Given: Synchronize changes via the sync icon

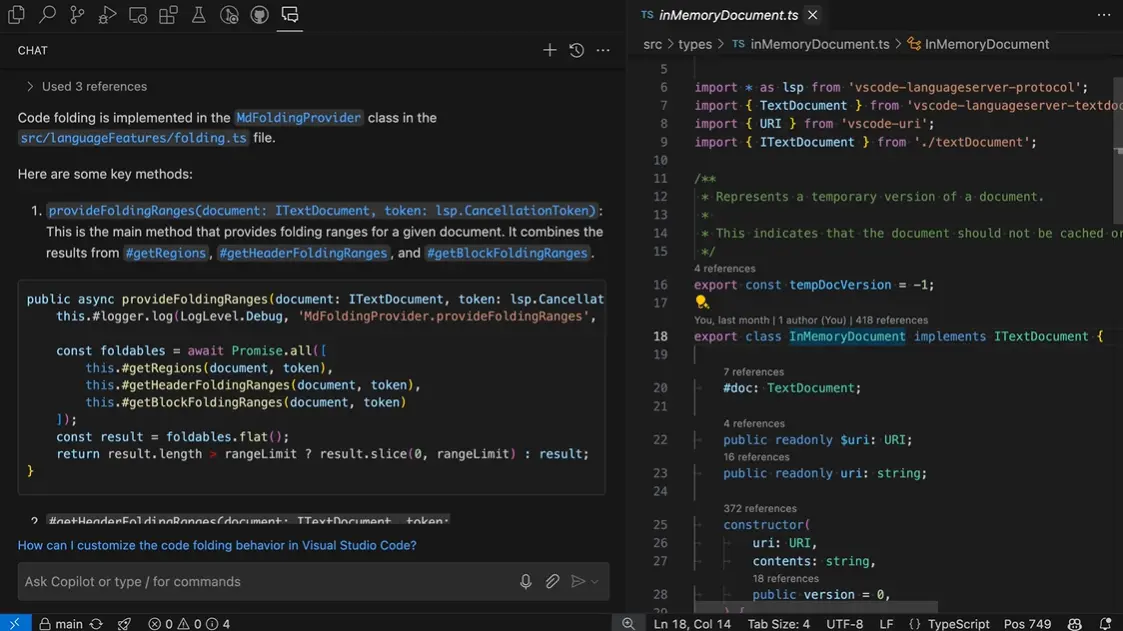Looking at the screenshot, I should click(96, 624).
